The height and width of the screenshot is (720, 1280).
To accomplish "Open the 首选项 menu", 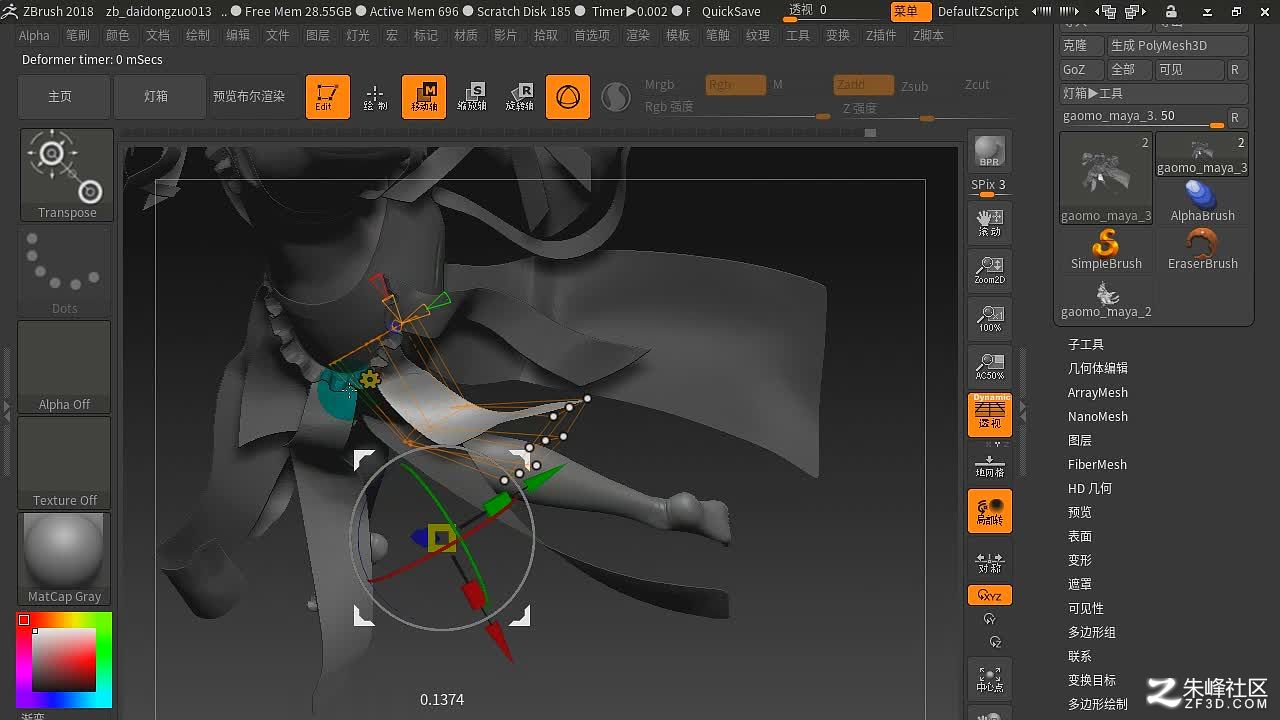I will (x=592, y=35).
